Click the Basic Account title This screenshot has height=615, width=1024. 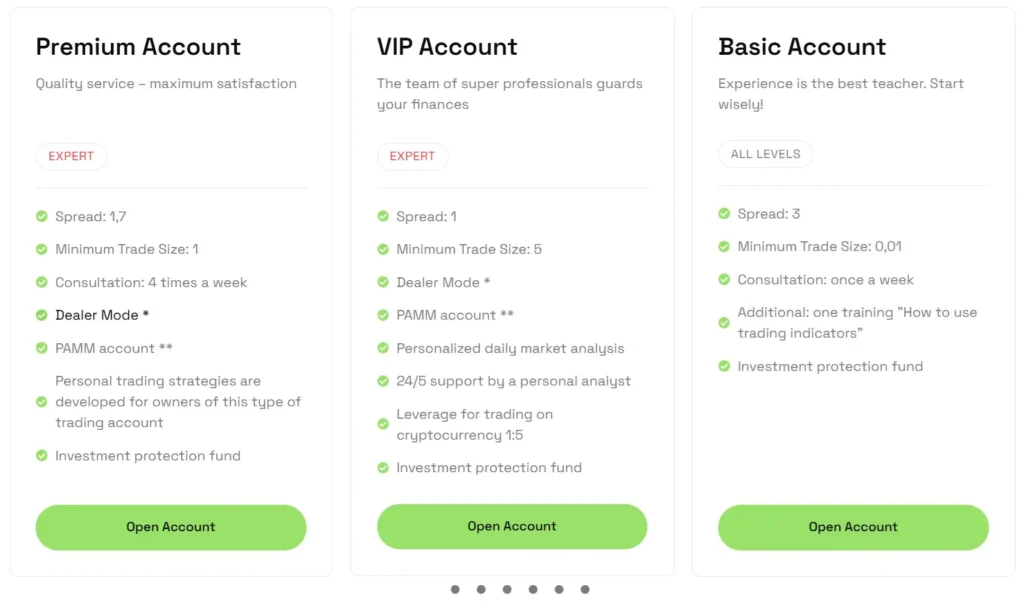click(802, 47)
